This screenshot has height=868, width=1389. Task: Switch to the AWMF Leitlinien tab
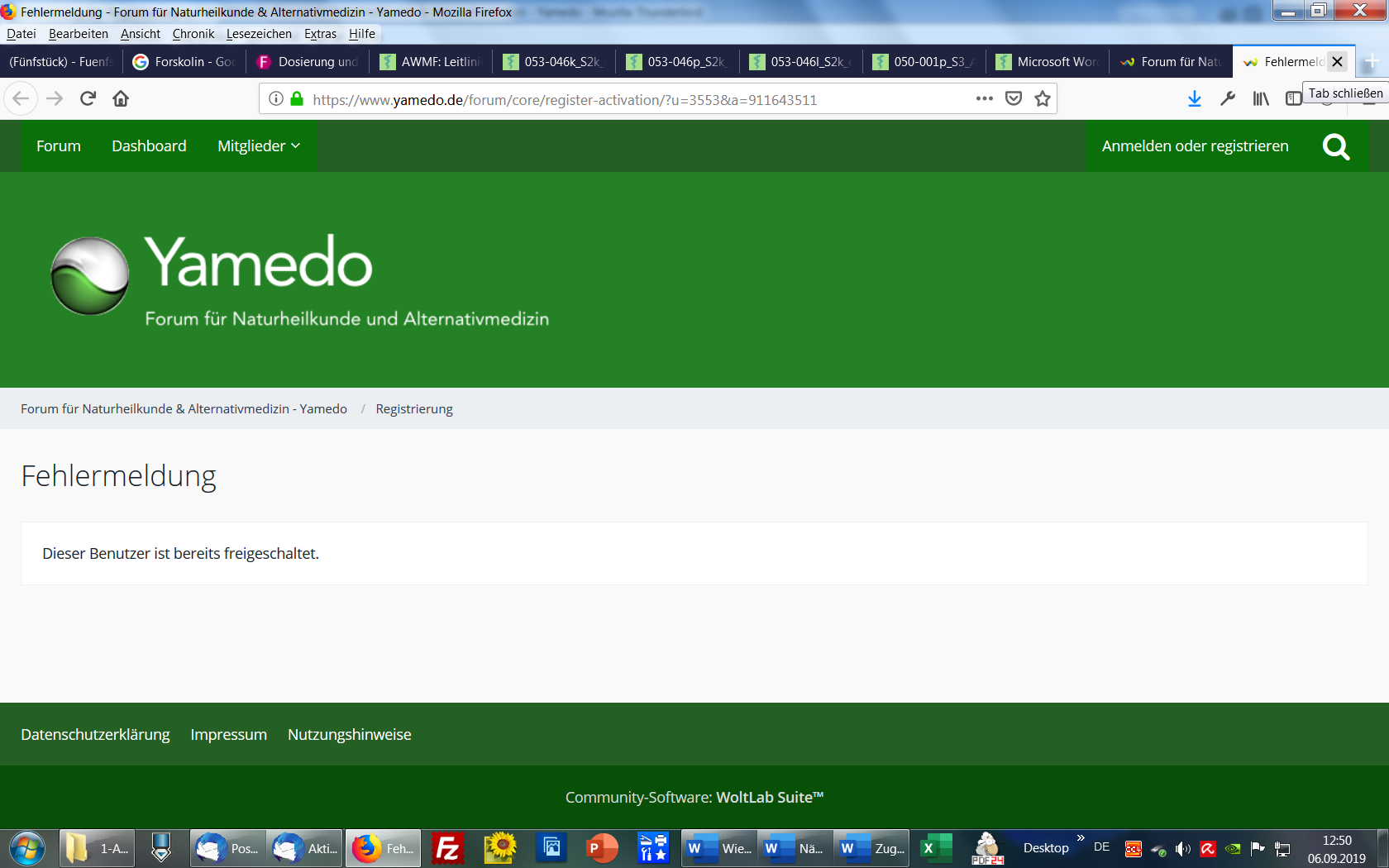coord(430,62)
